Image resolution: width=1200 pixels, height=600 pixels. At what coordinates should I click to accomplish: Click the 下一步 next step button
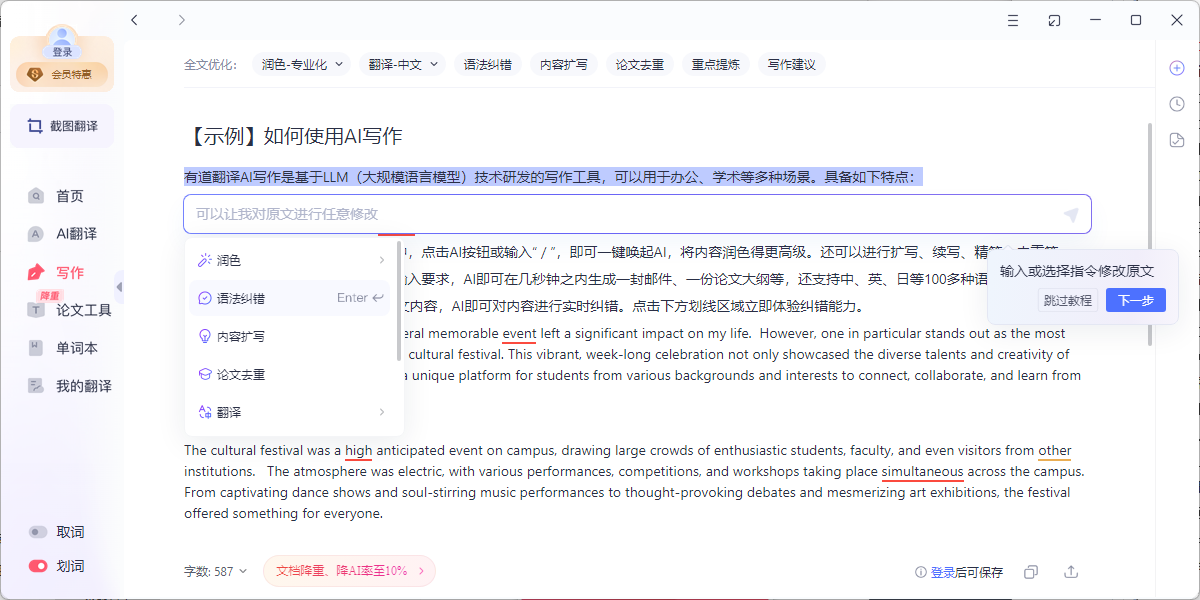1135,300
